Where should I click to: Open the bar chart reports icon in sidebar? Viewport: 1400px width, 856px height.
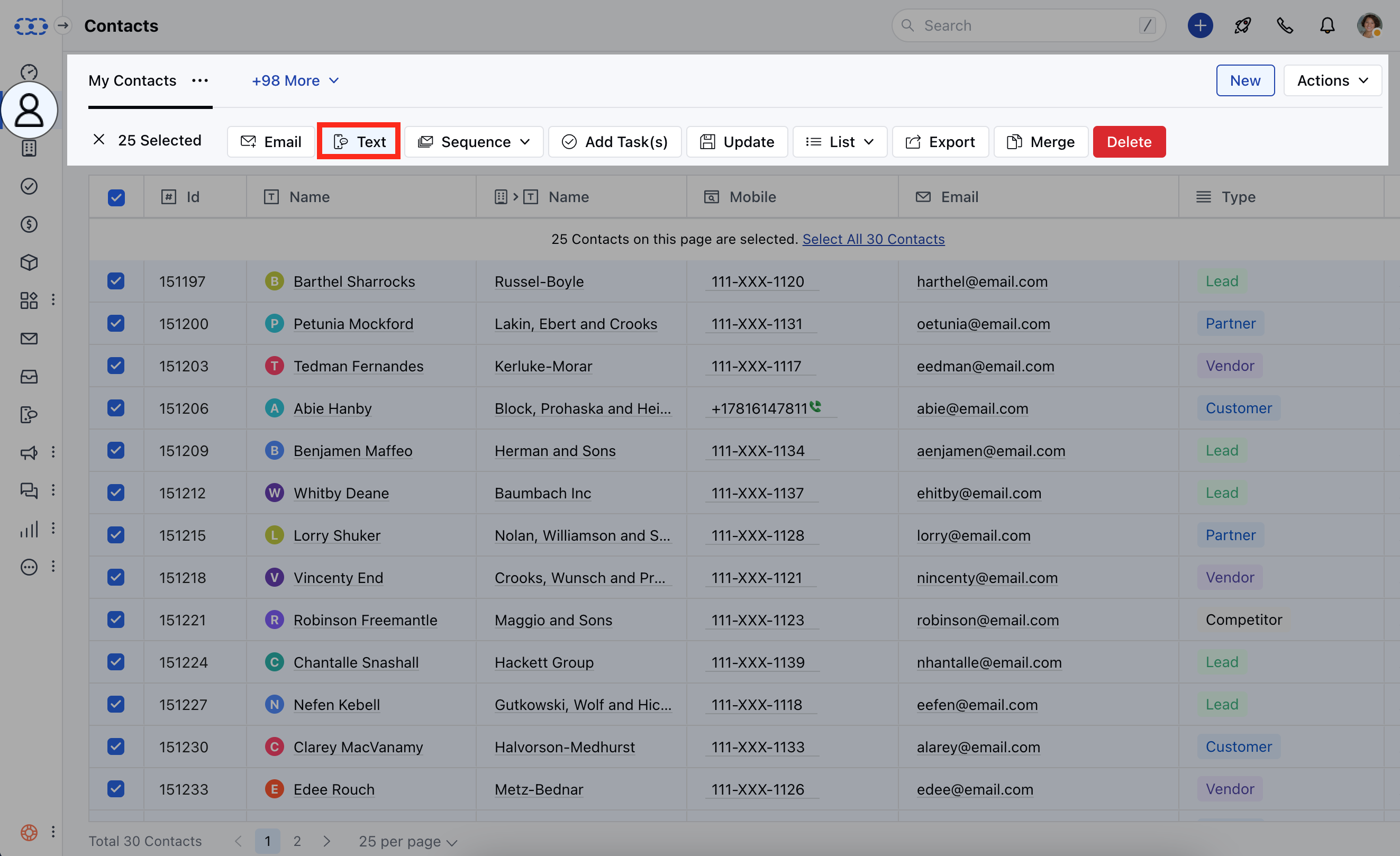tap(29, 529)
